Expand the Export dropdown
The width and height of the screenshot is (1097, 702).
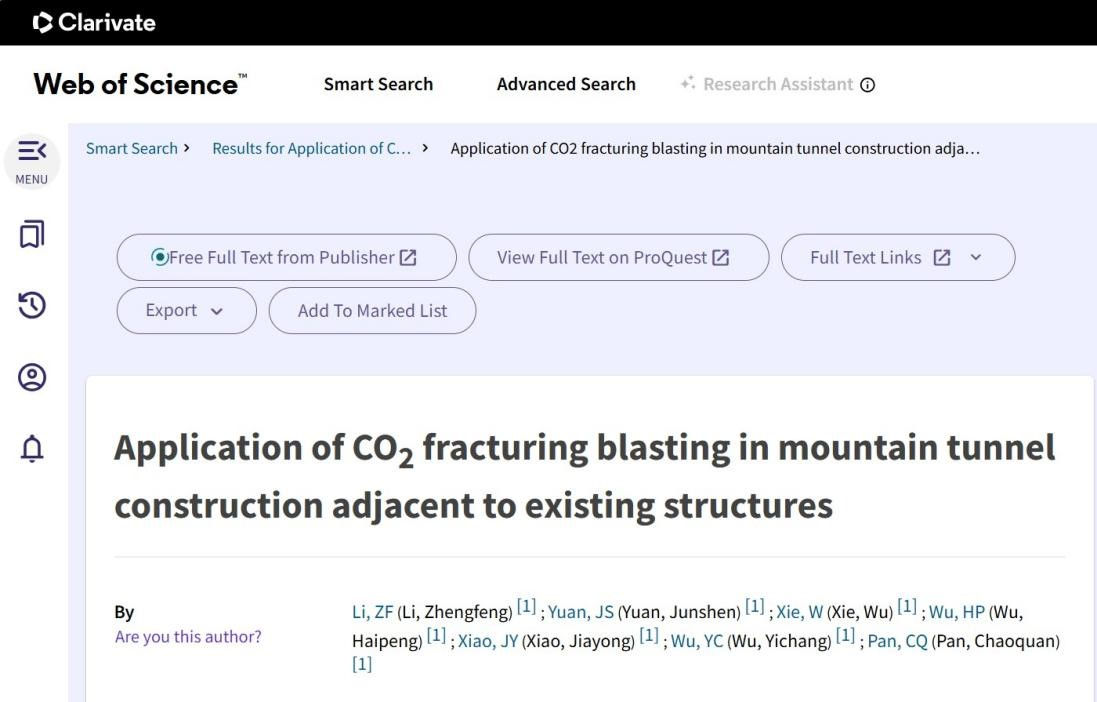[x=186, y=311]
